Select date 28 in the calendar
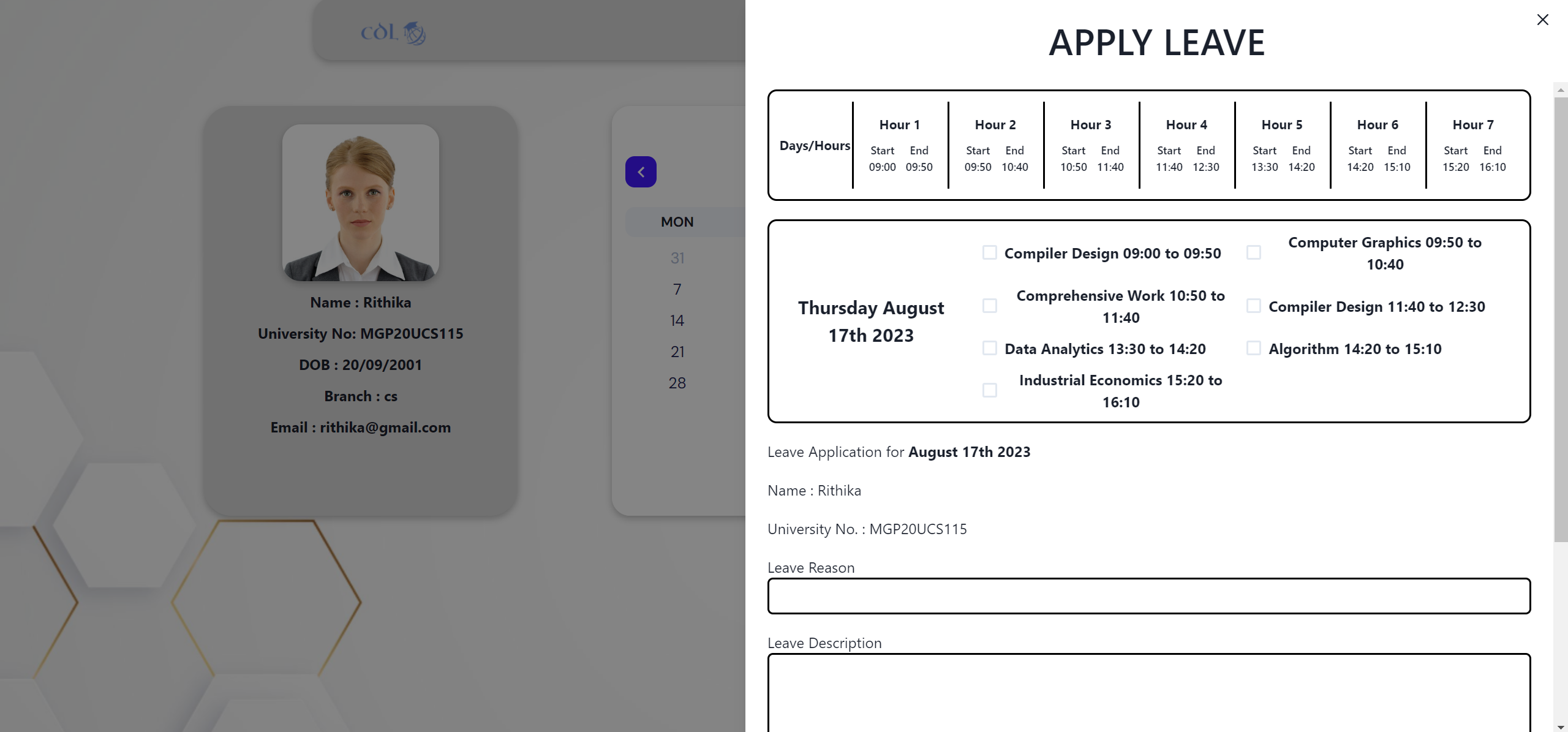The height and width of the screenshot is (732, 1568). pos(677,383)
